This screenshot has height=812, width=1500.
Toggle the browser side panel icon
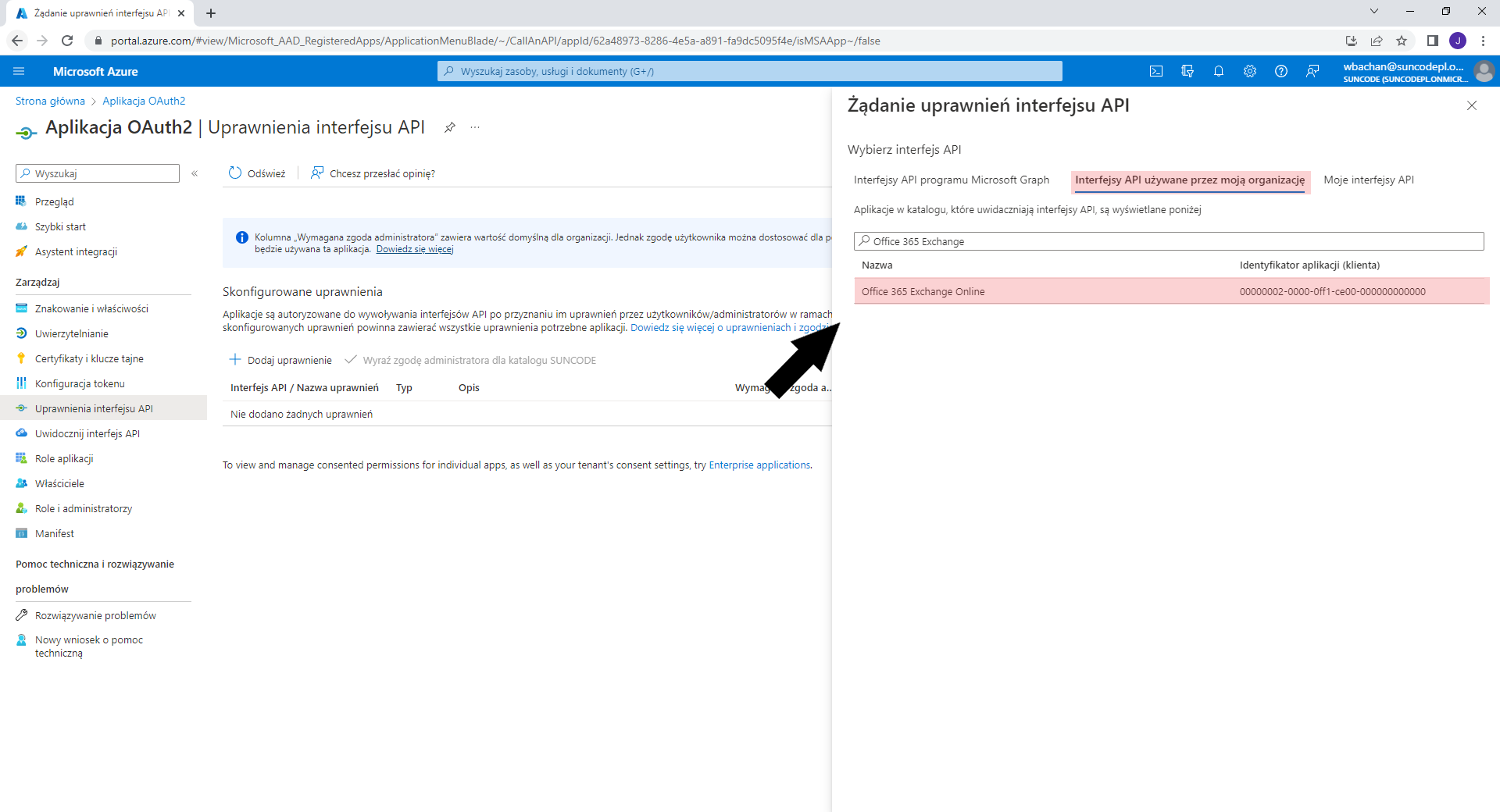pos(1433,41)
